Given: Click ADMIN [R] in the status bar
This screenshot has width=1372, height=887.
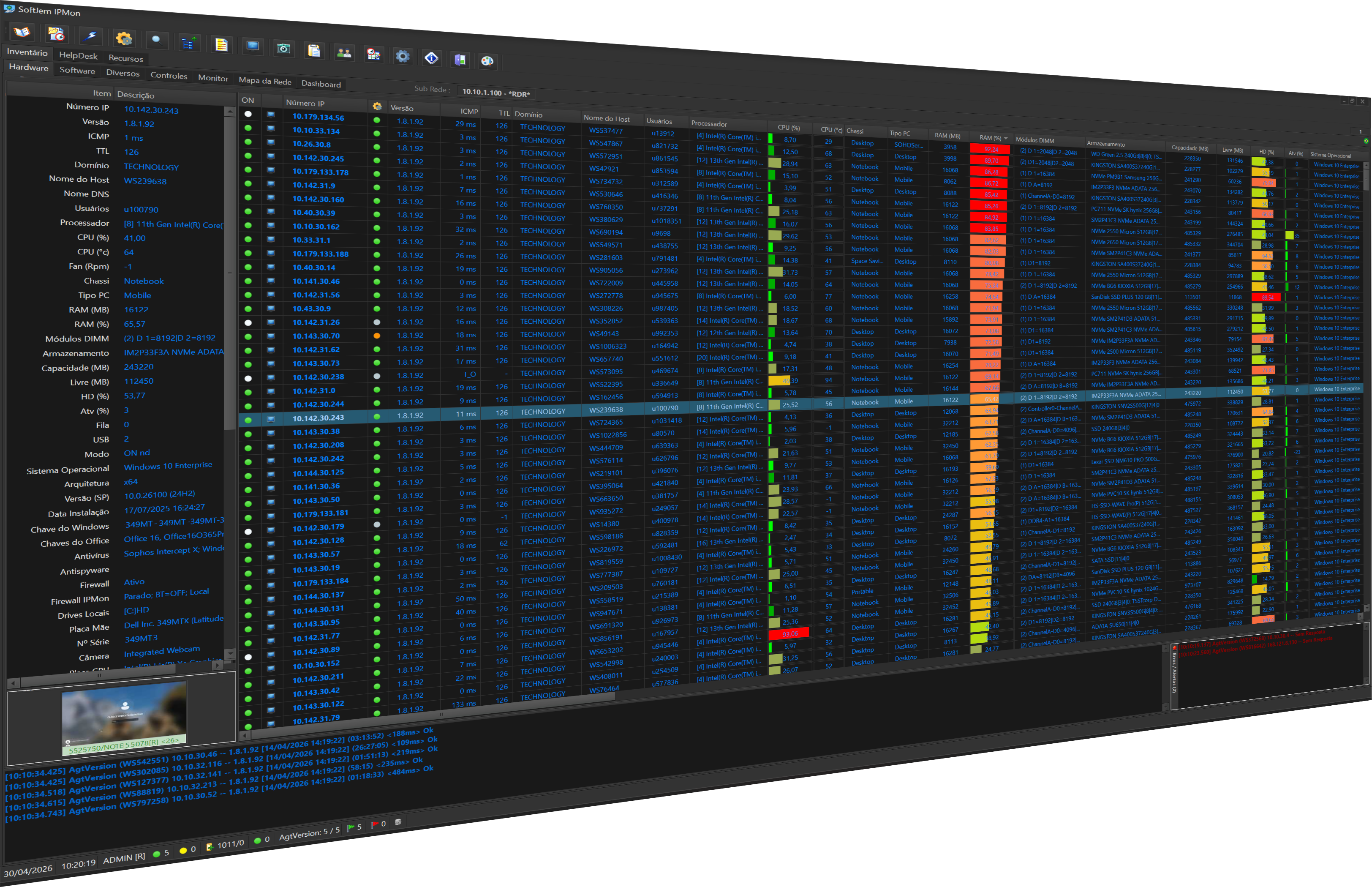Looking at the screenshot, I should [x=124, y=857].
